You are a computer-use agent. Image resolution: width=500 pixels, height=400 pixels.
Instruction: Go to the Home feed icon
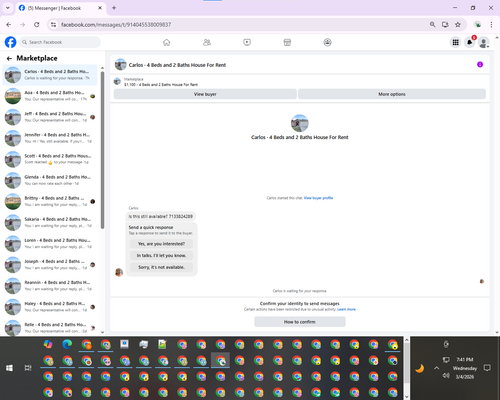(x=167, y=42)
